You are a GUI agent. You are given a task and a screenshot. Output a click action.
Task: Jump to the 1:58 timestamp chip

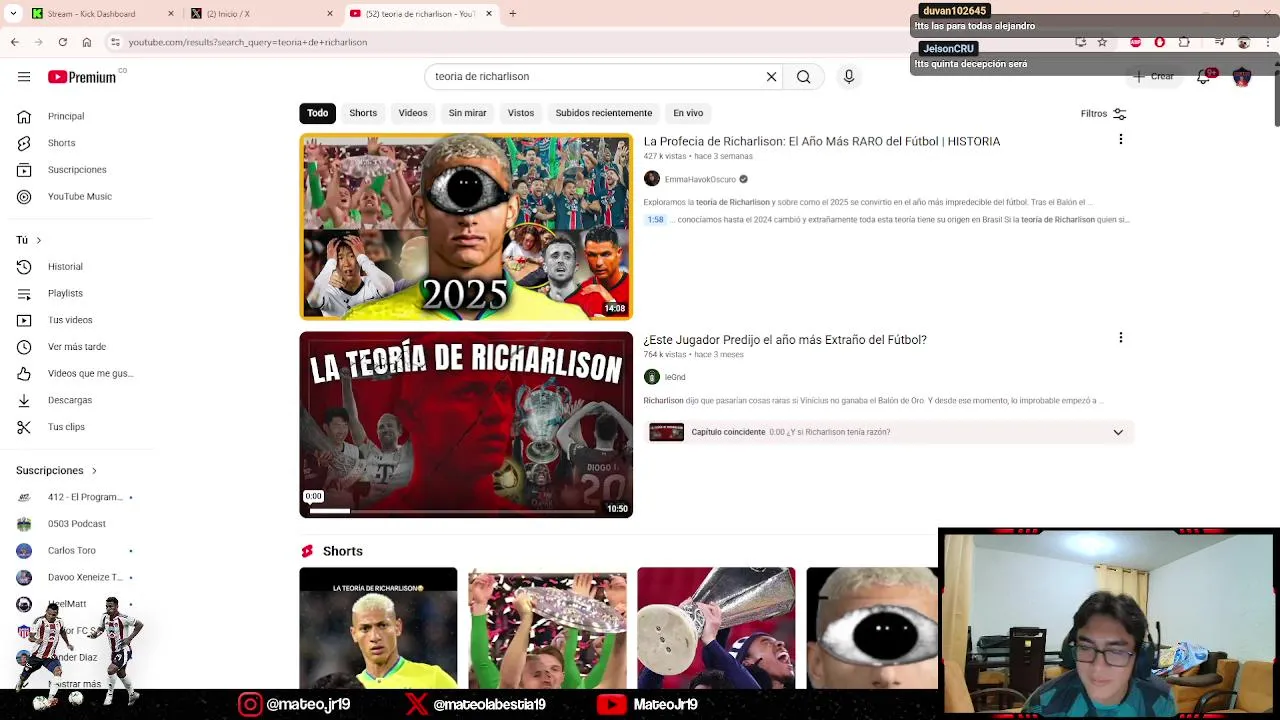pyautogui.click(x=655, y=220)
